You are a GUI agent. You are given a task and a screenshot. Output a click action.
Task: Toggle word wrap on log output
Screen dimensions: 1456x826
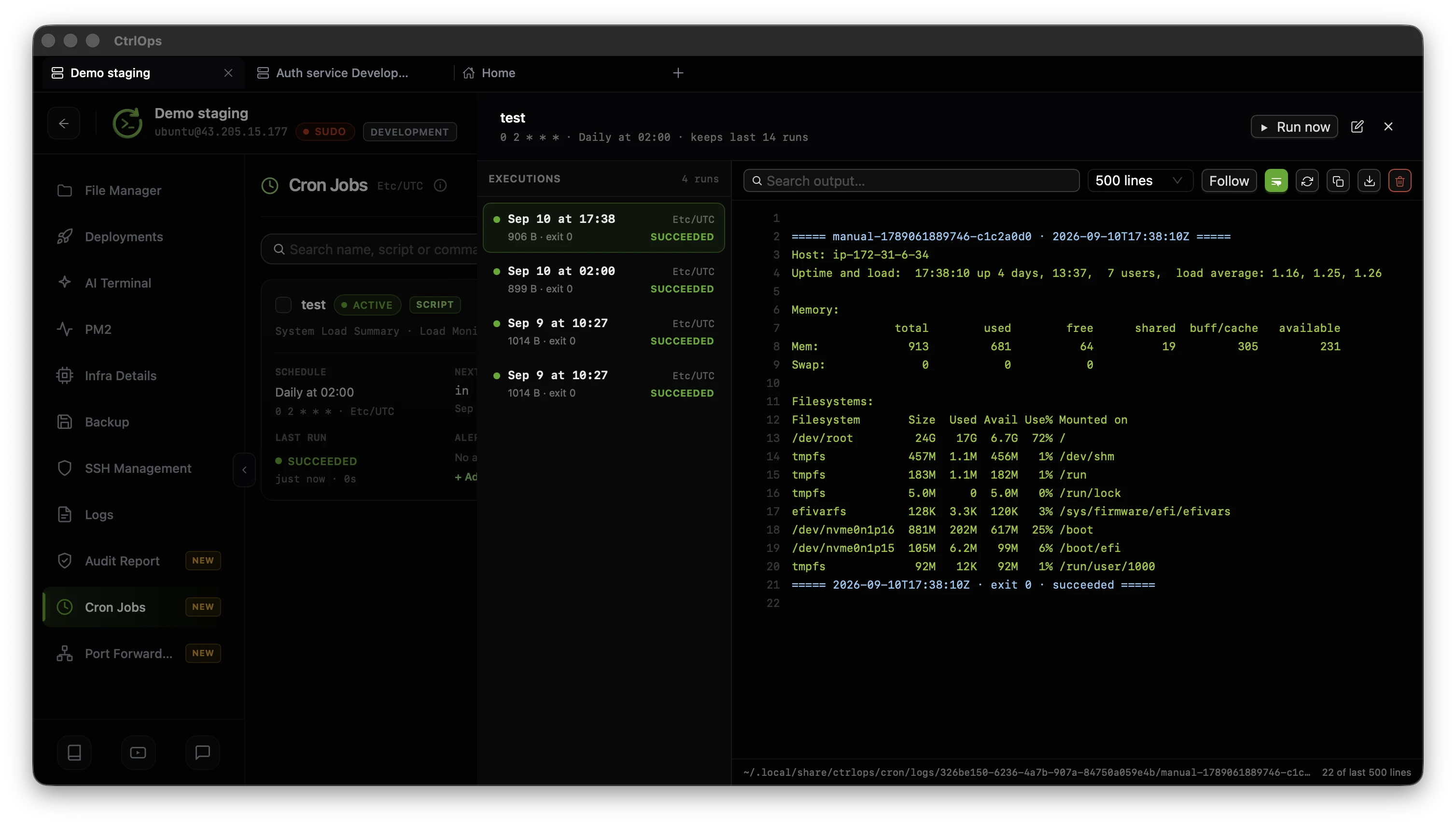(x=1276, y=181)
